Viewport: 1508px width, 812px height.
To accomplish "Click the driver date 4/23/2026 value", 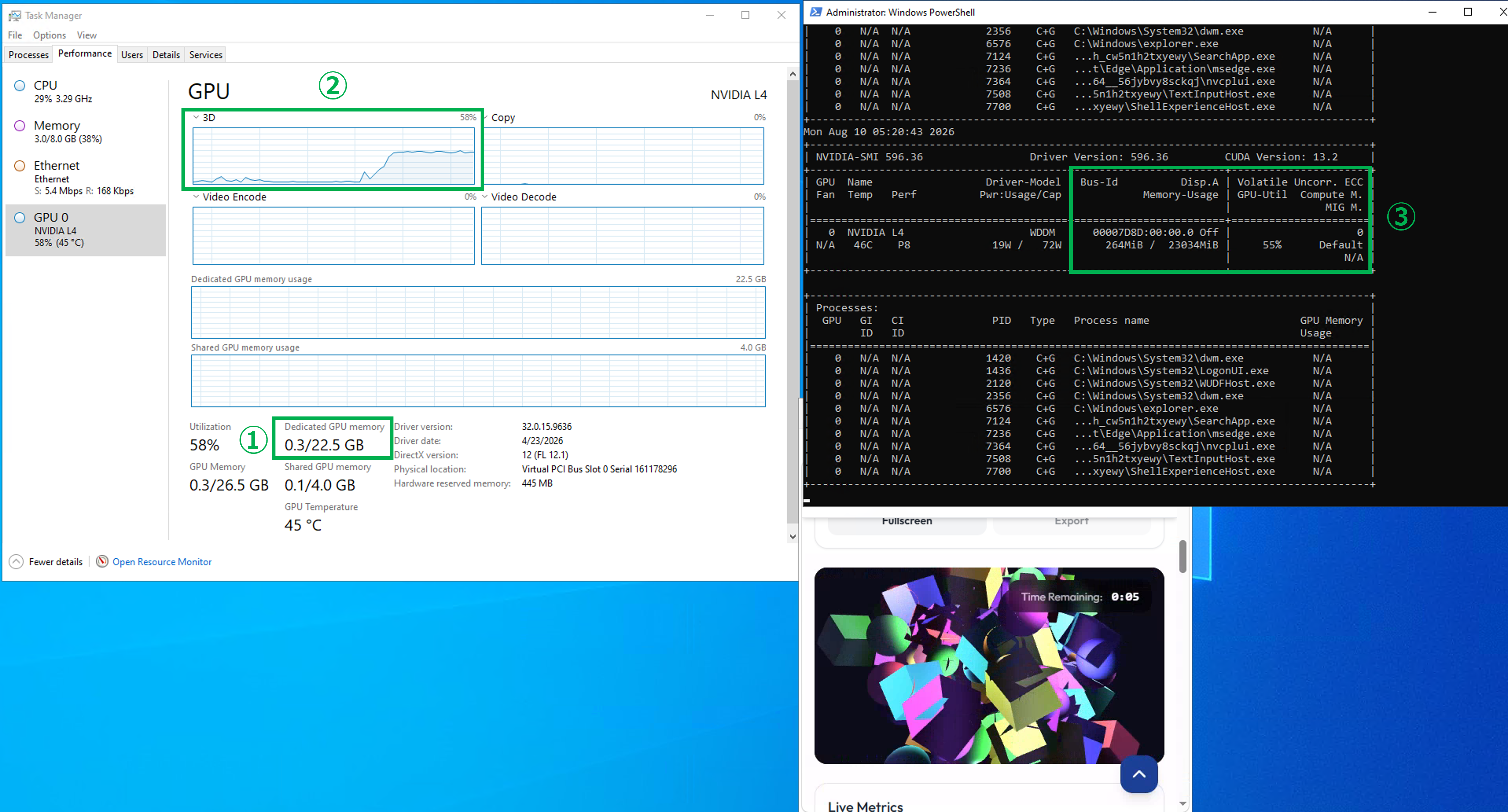I will click(x=542, y=441).
